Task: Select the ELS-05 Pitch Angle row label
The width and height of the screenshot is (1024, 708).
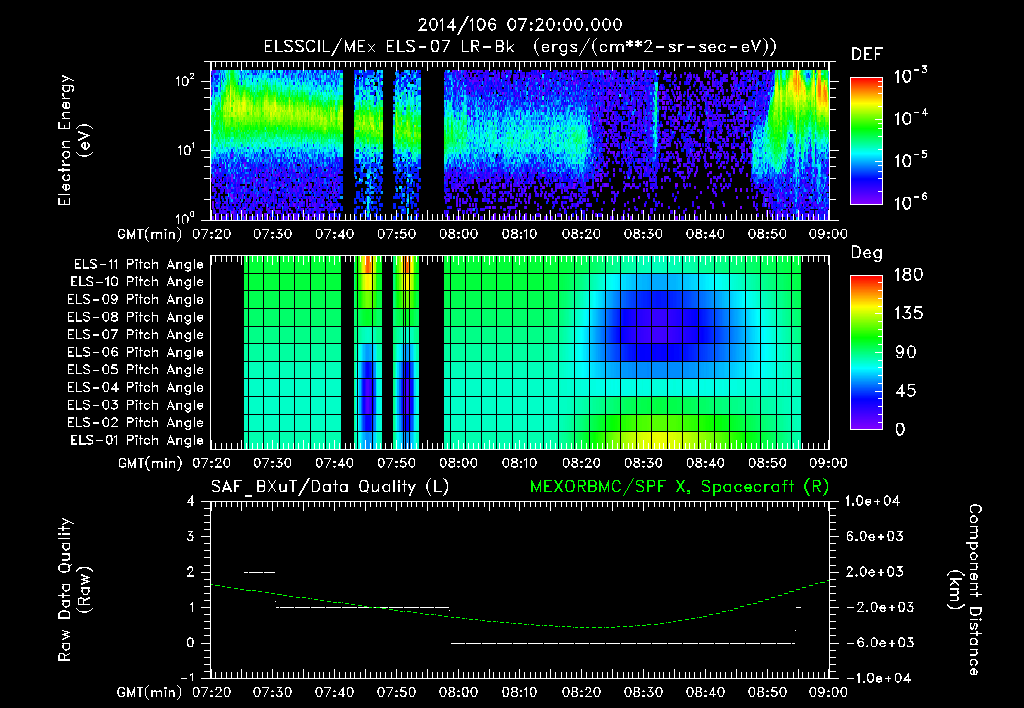Action: (x=136, y=370)
